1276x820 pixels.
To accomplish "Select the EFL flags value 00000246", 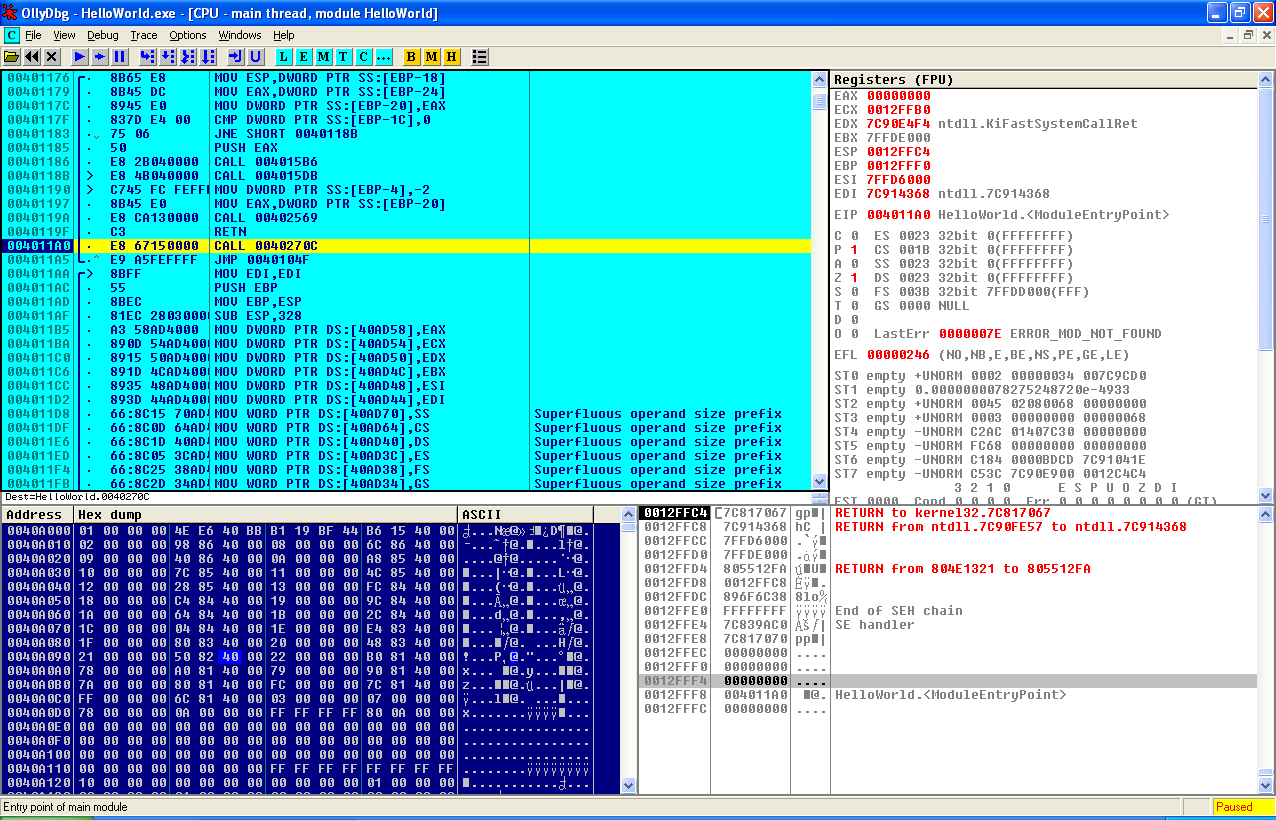I will 898,354.
